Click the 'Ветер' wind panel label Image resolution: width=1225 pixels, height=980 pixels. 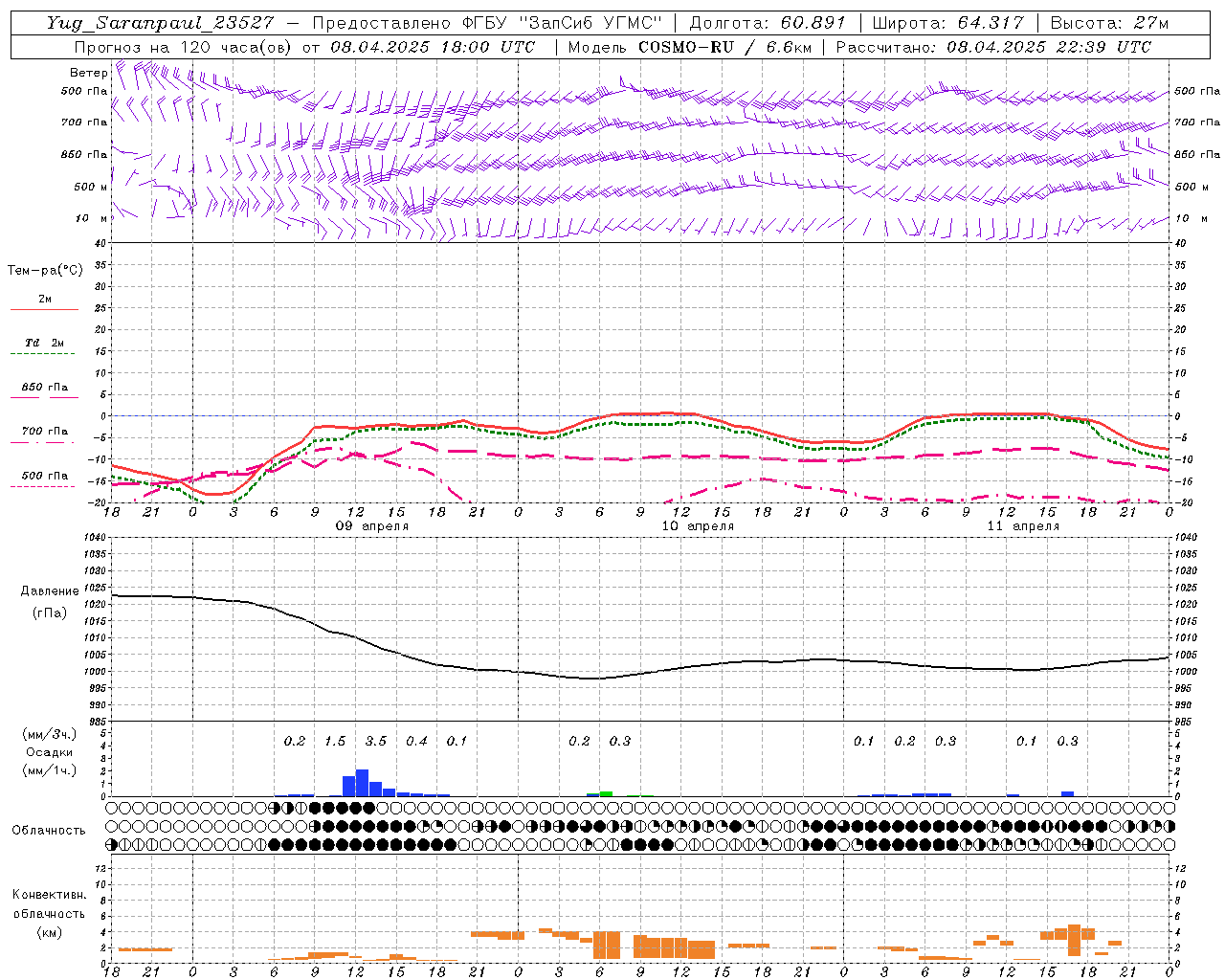tap(88, 73)
